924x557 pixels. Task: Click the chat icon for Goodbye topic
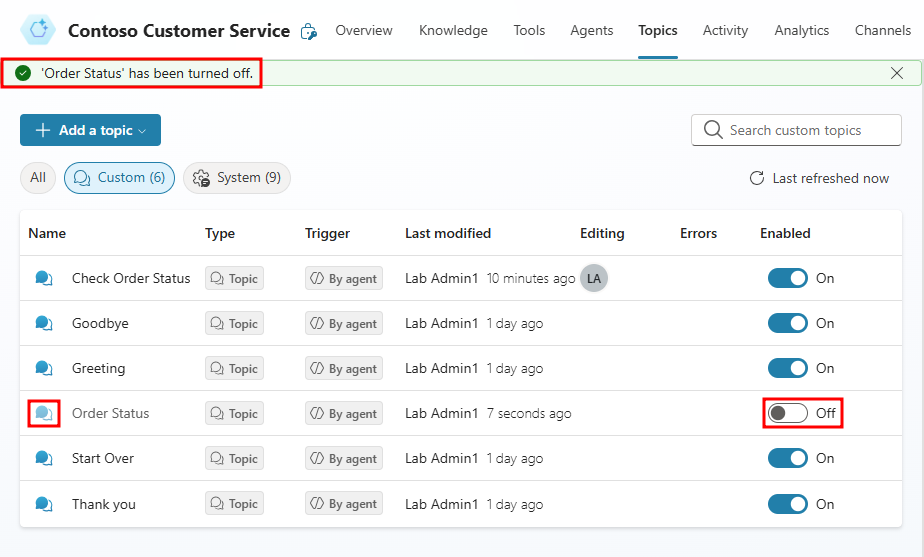pos(44,323)
